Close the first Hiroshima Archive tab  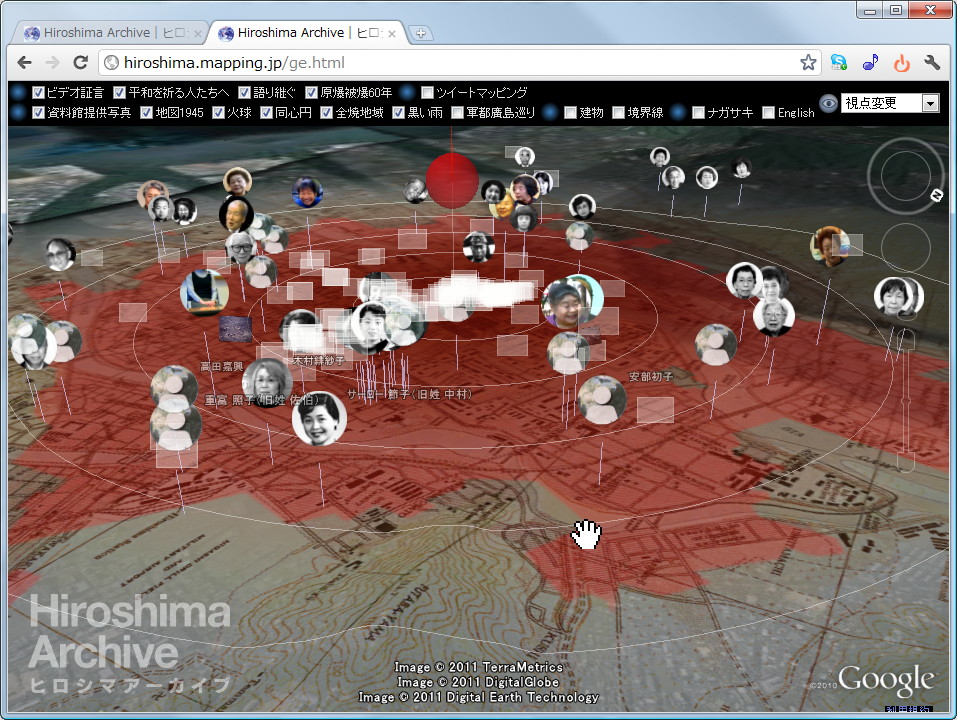coord(197,34)
